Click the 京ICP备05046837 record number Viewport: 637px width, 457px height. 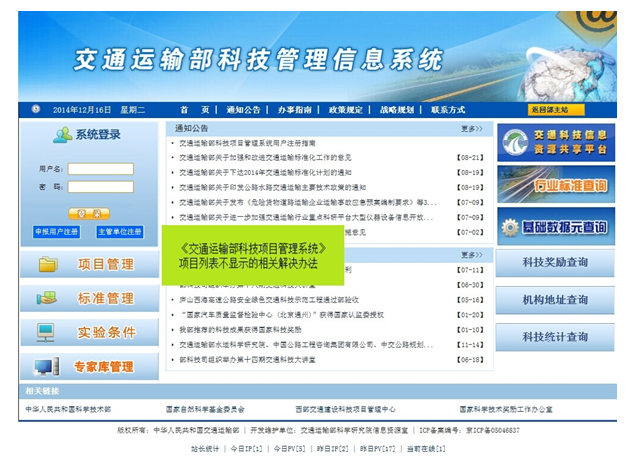(492, 431)
